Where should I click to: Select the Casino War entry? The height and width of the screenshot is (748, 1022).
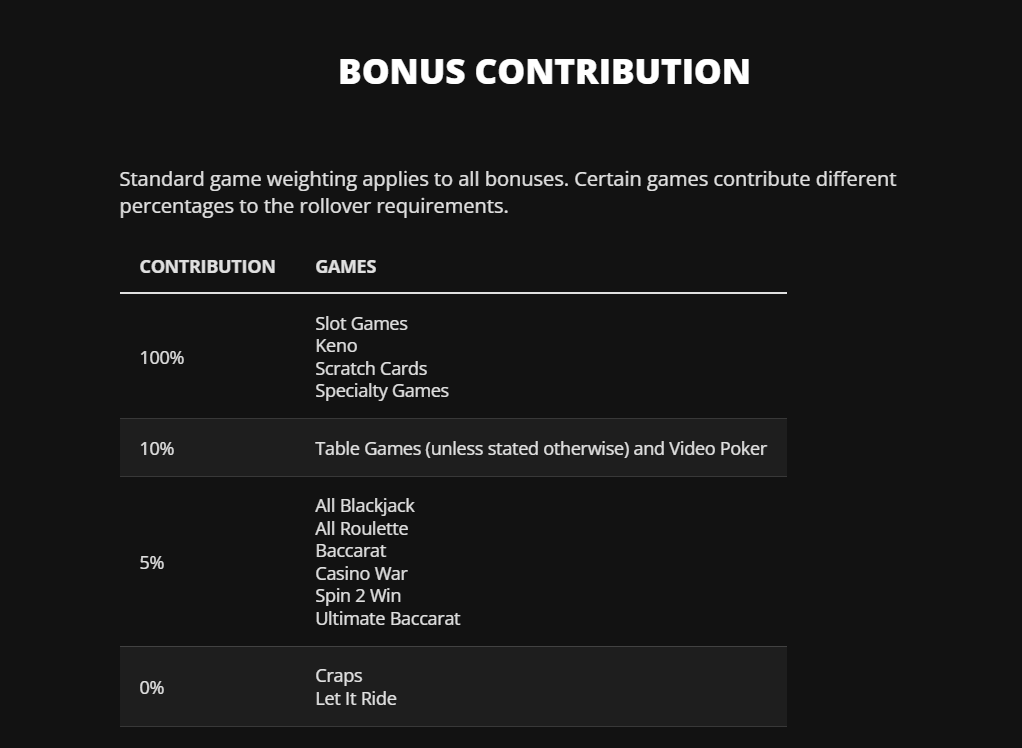[x=361, y=574]
